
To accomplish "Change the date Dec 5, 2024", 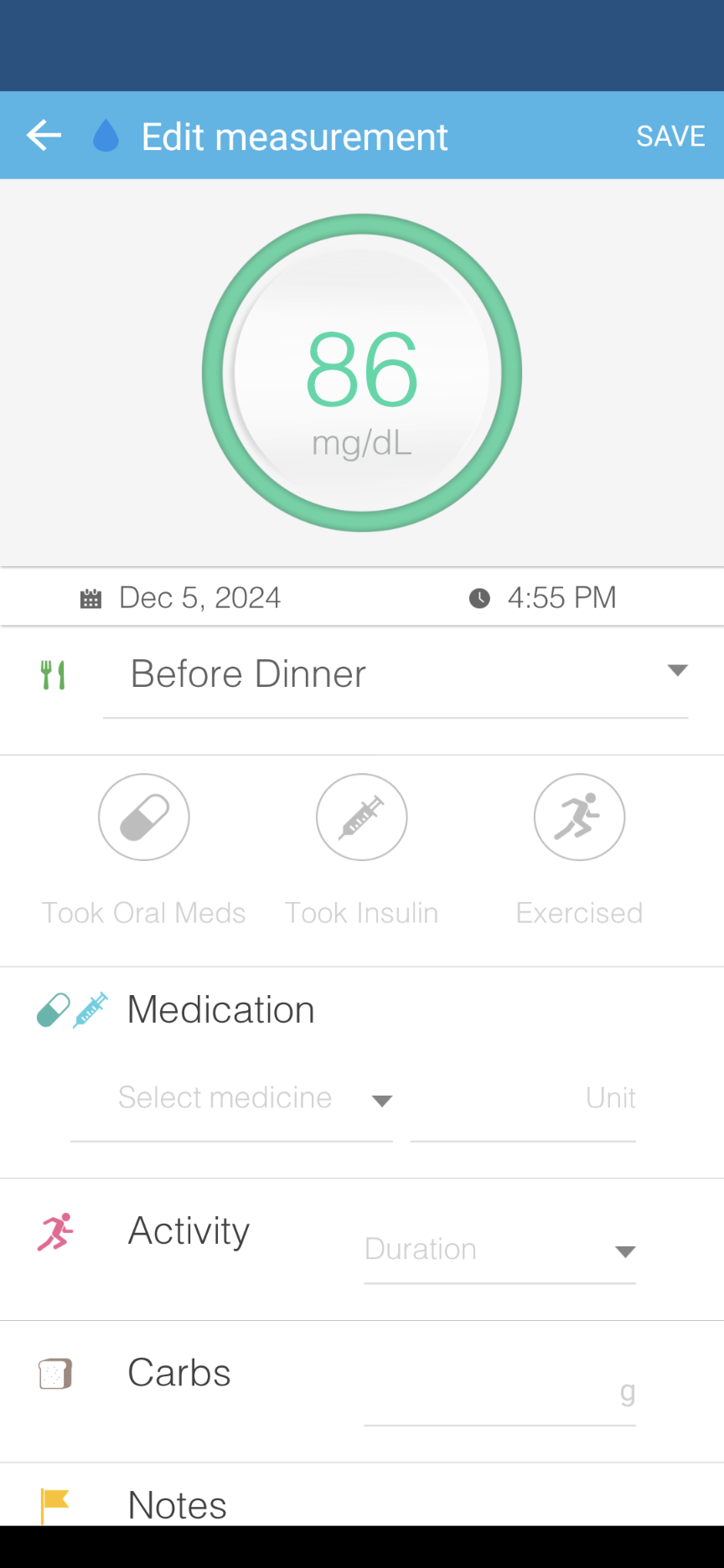I will click(x=199, y=598).
